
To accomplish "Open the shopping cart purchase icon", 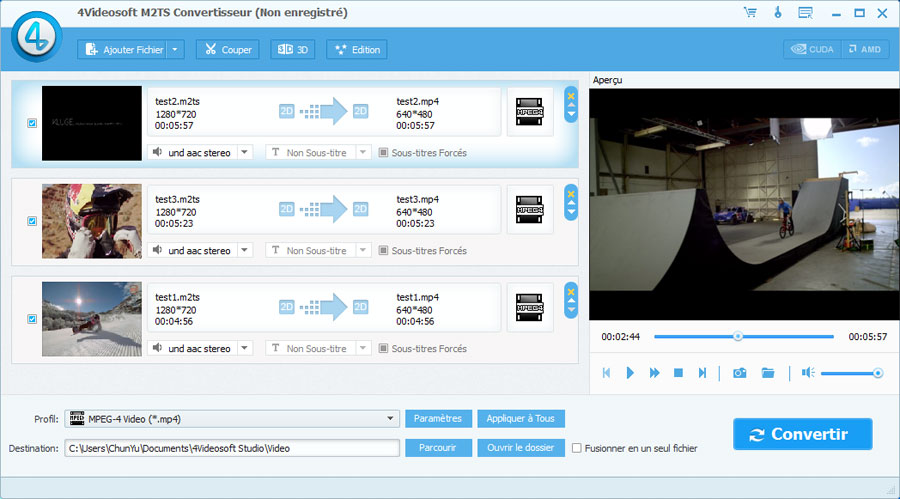I will 750,13.
